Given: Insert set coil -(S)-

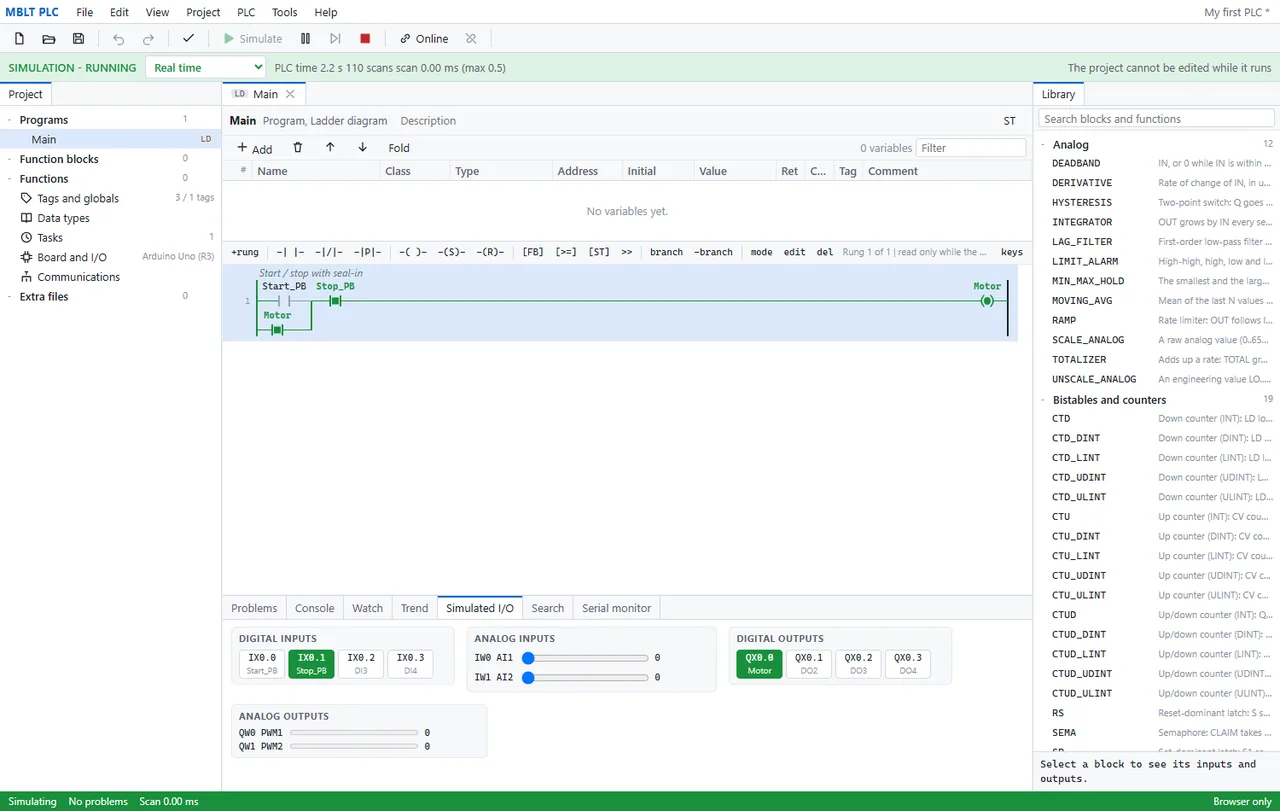Looking at the screenshot, I should click(451, 252).
